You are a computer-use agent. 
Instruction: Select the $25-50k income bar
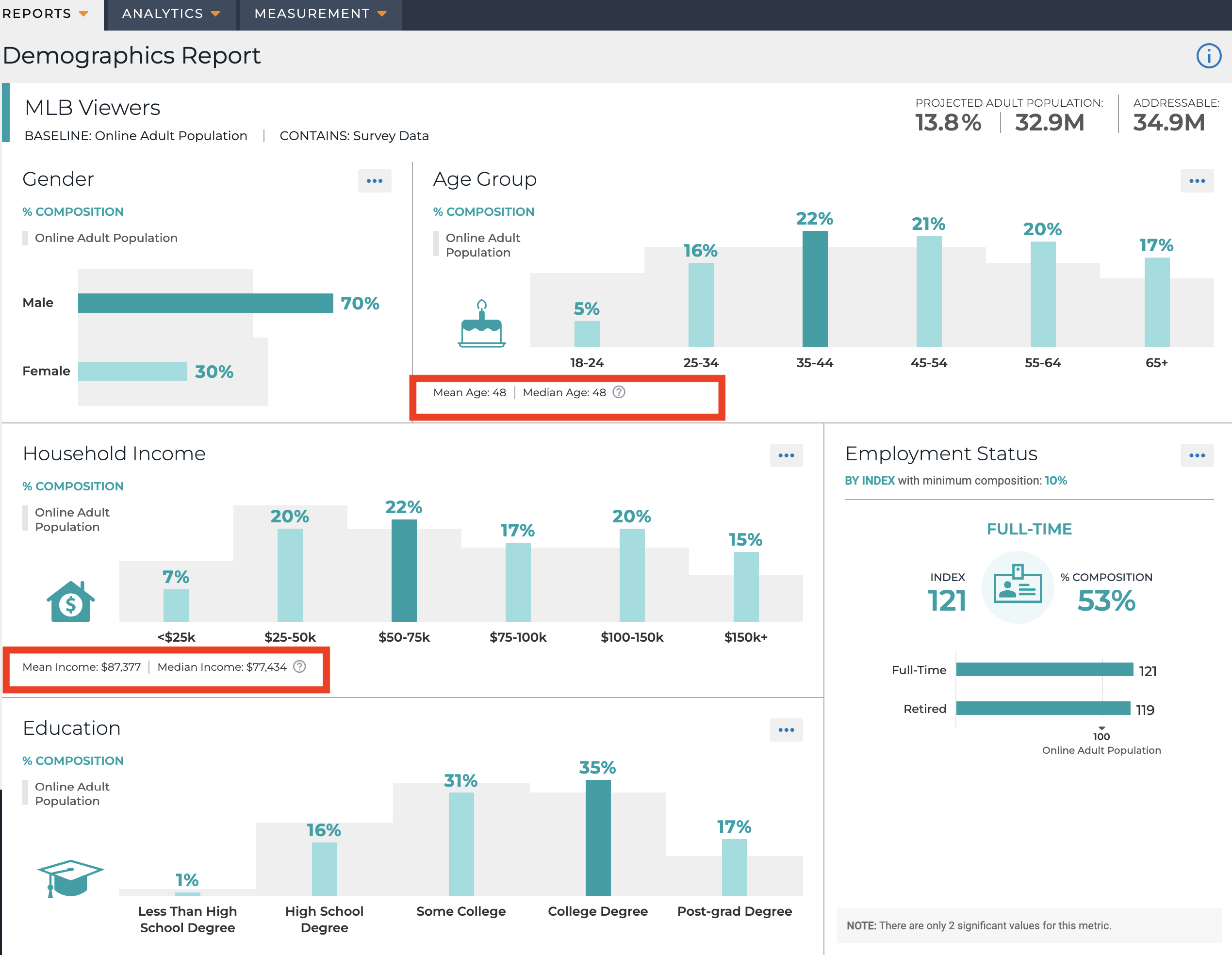tap(290, 575)
